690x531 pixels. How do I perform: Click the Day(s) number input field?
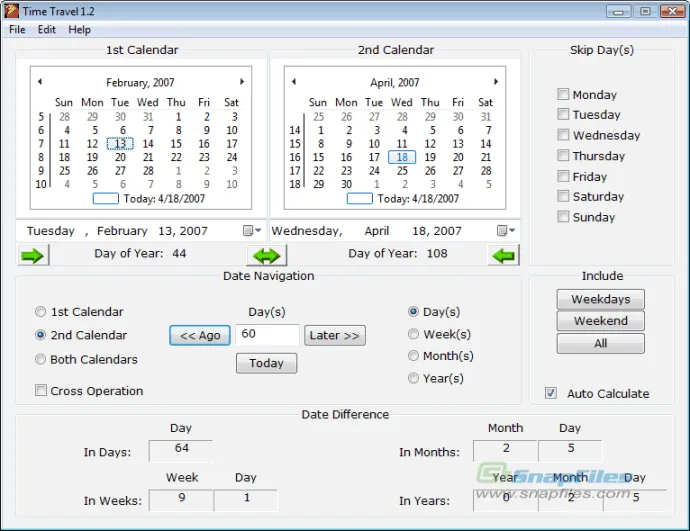point(268,335)
